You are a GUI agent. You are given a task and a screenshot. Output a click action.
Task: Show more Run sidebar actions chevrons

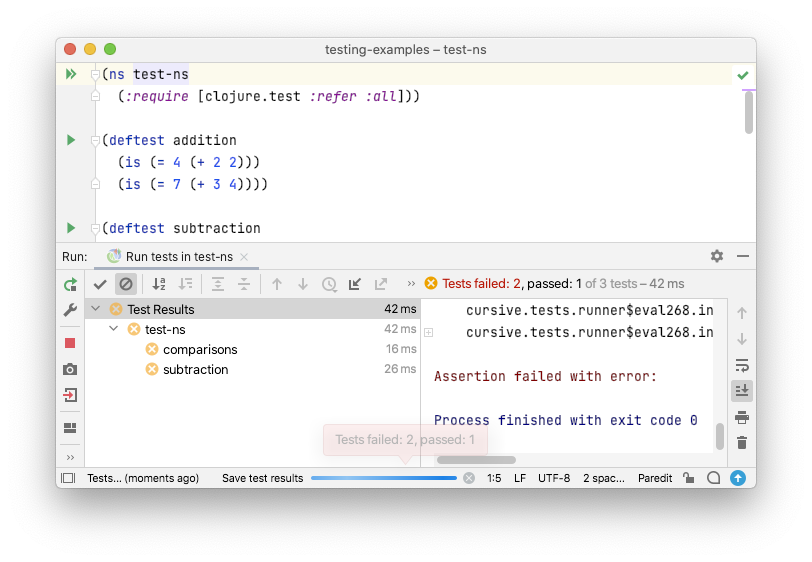[70, 457]
